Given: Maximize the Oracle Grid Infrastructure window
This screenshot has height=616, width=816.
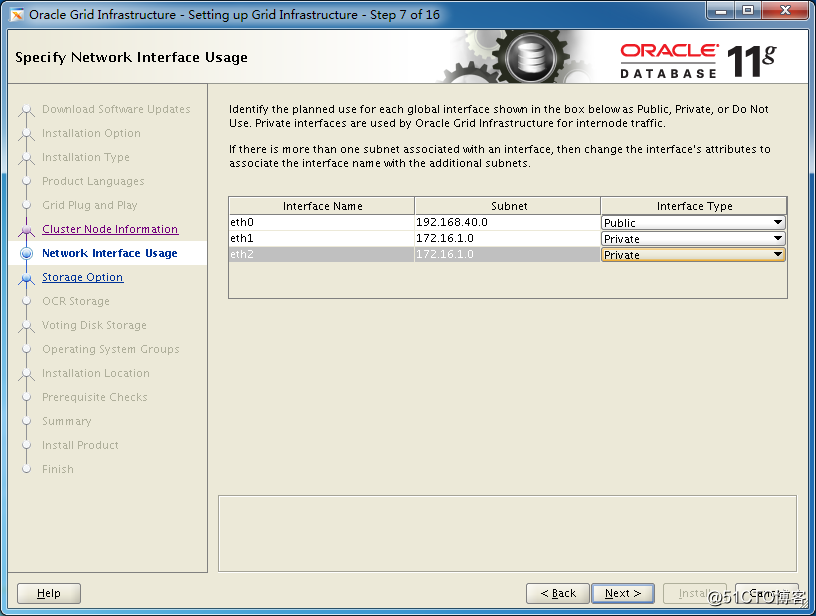Looking at the screenshot, I should [748, 10].
